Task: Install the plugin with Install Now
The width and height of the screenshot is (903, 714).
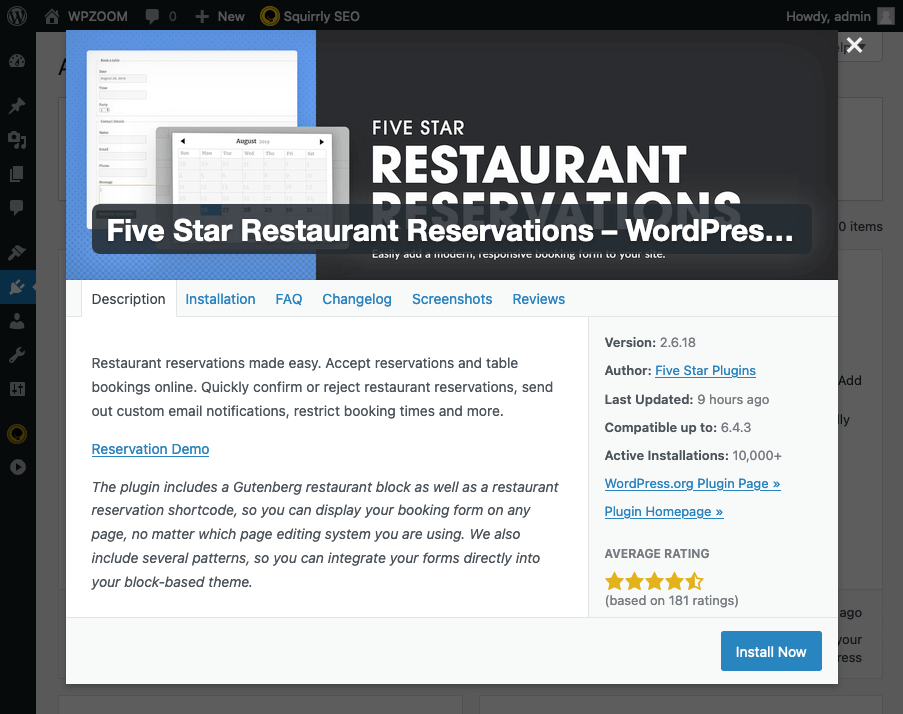Action: [771, 651]
